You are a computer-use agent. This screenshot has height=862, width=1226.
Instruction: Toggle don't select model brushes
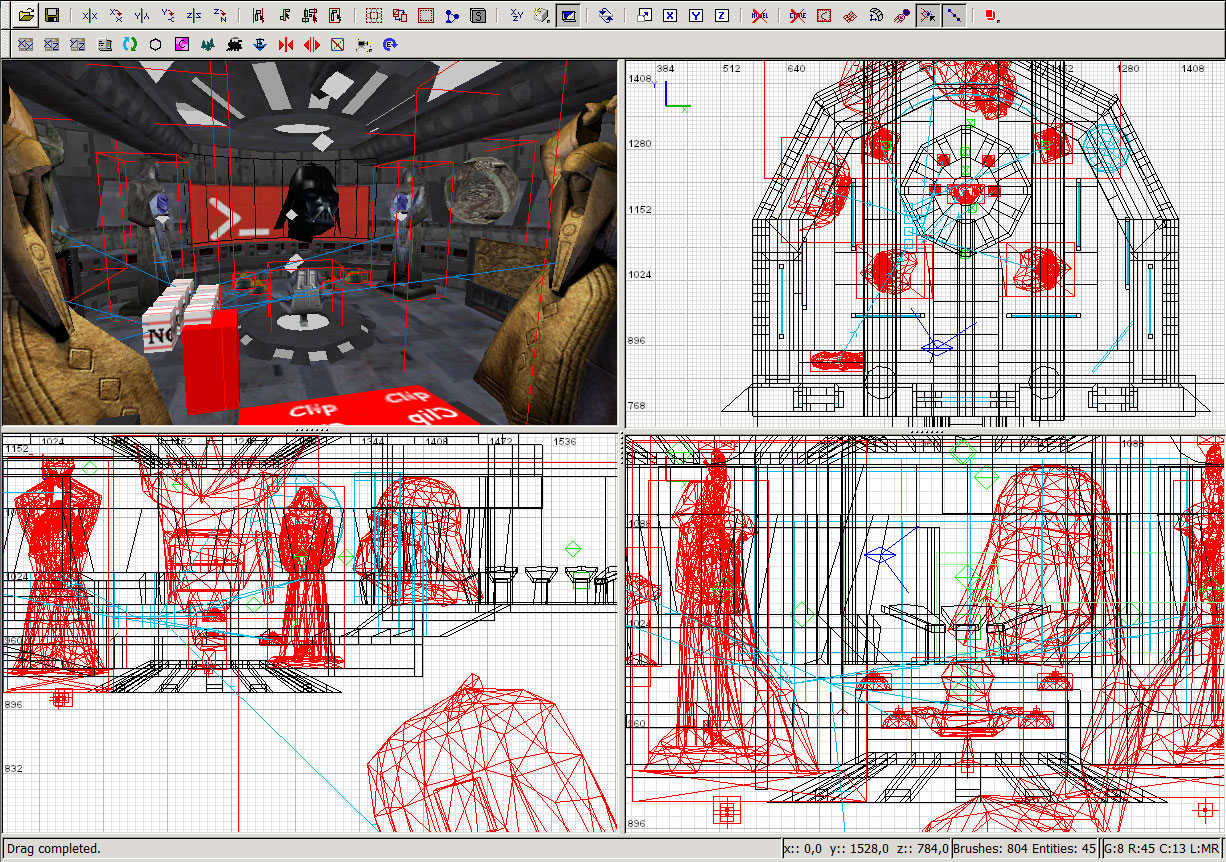click(x=759, y=15)
